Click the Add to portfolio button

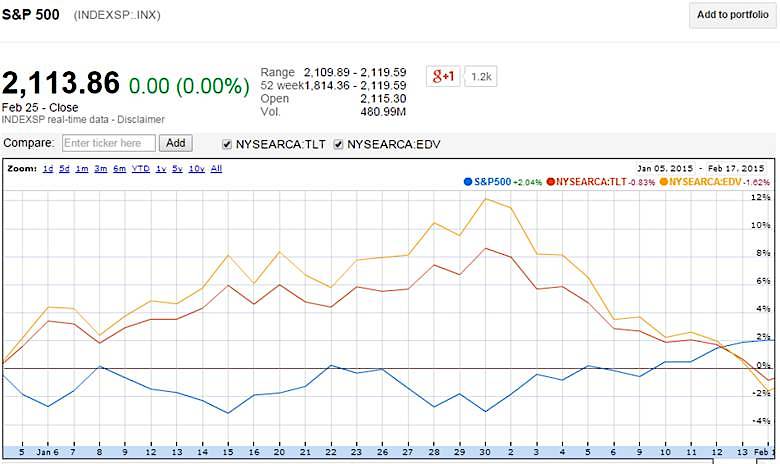732,15
